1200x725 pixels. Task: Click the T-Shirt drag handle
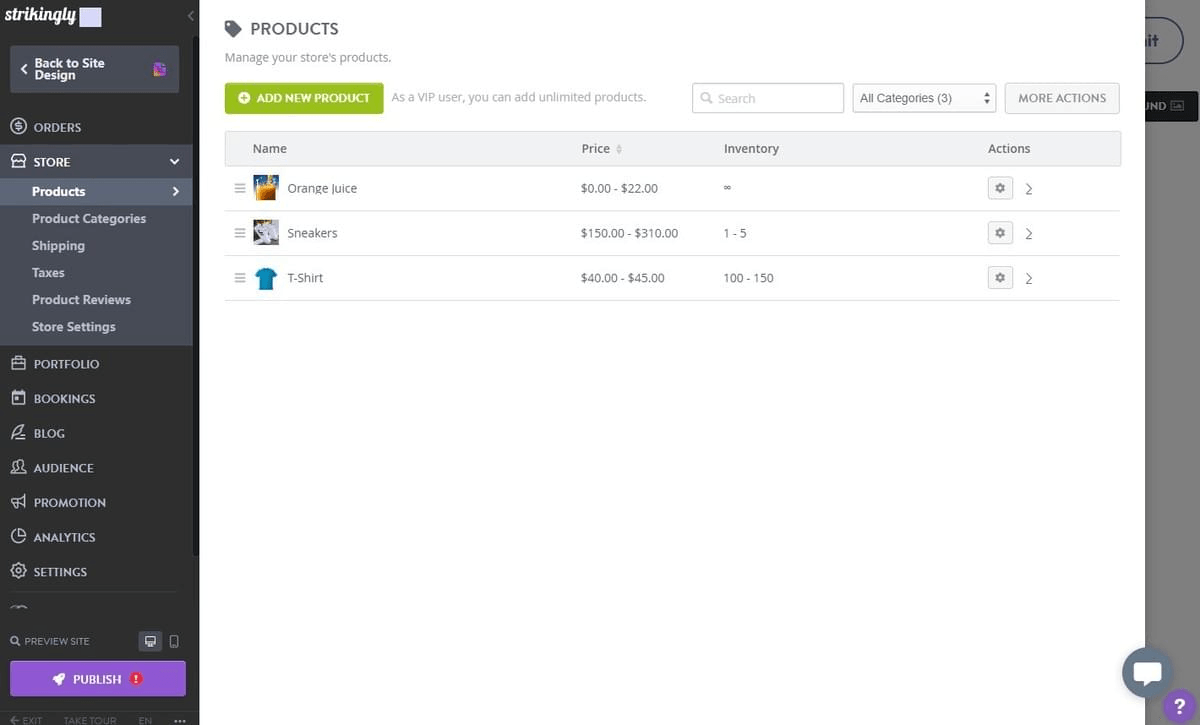[240, 278]
